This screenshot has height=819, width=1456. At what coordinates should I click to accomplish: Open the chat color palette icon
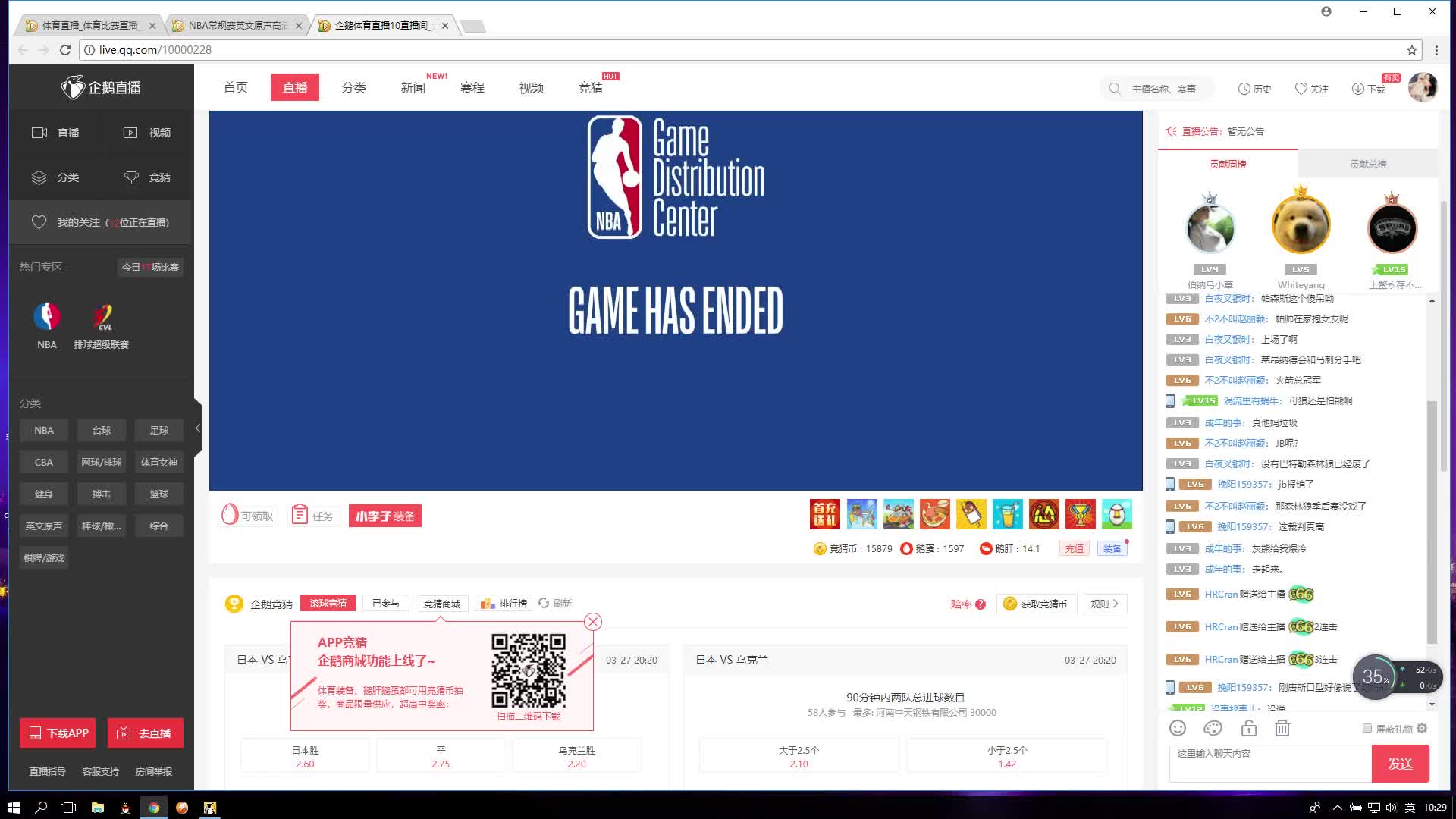[1213, 728]
